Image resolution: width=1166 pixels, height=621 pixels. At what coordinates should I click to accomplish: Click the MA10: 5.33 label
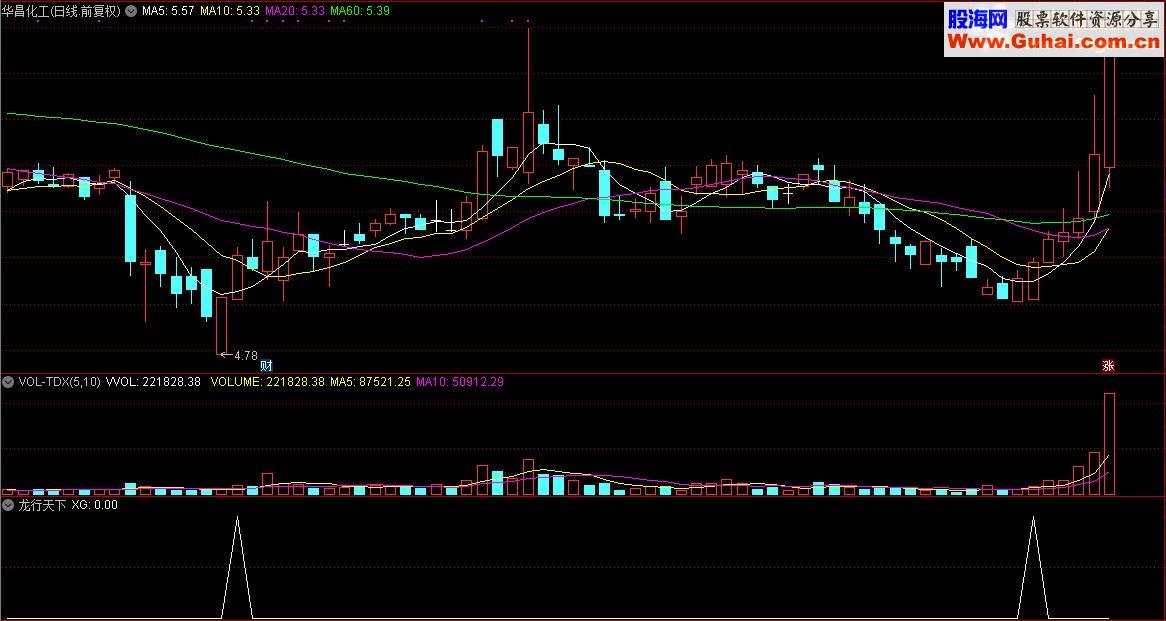tap(231, 11)
